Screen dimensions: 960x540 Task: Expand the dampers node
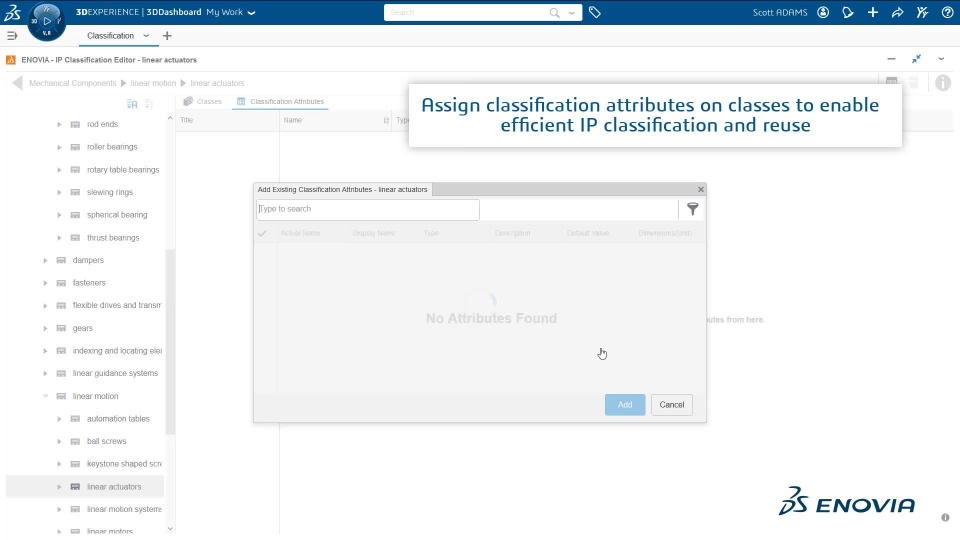(x=45, y=260)
